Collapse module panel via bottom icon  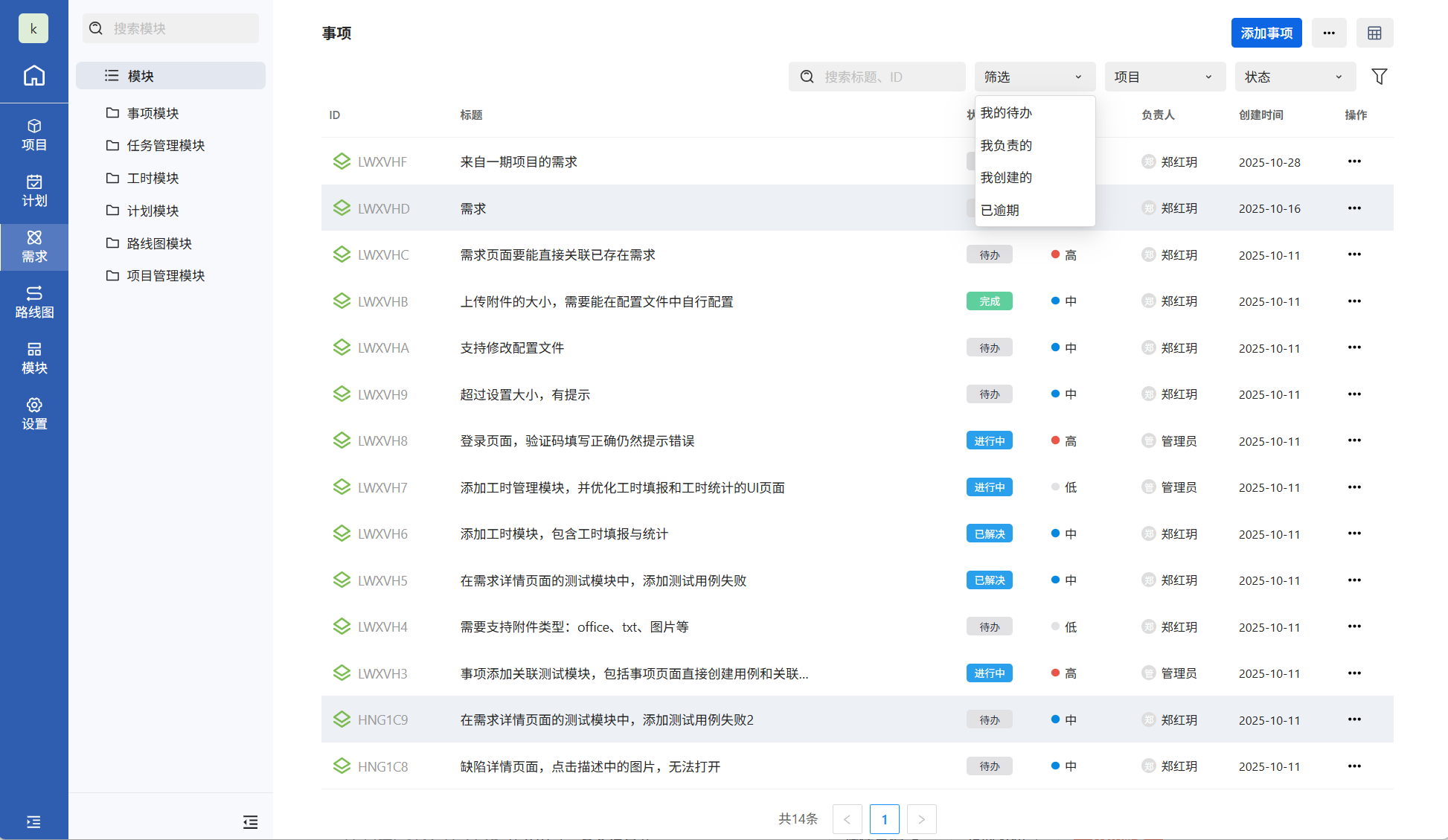(x=250, y=822)
